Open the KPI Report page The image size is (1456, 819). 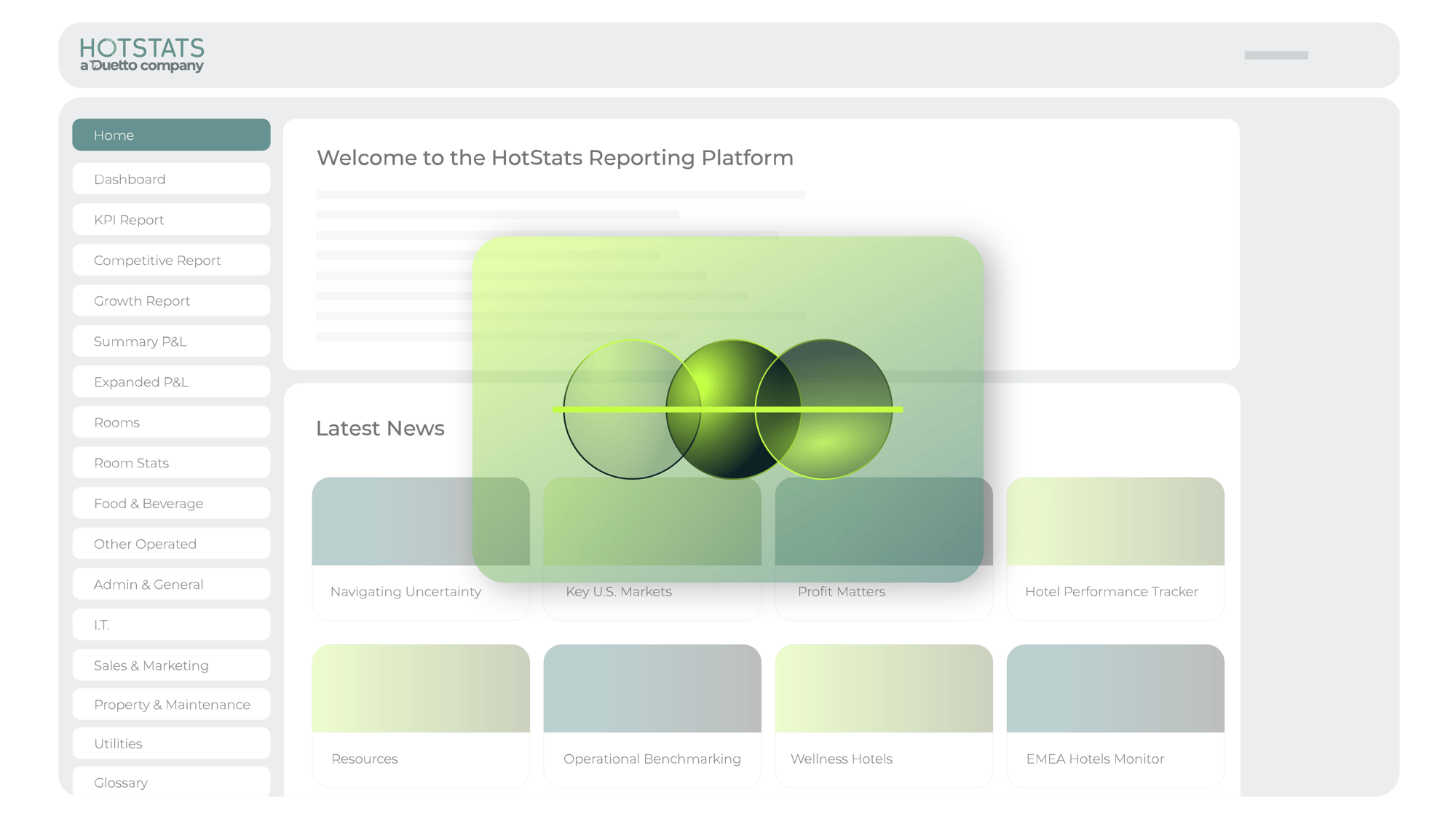pos(170,219)
